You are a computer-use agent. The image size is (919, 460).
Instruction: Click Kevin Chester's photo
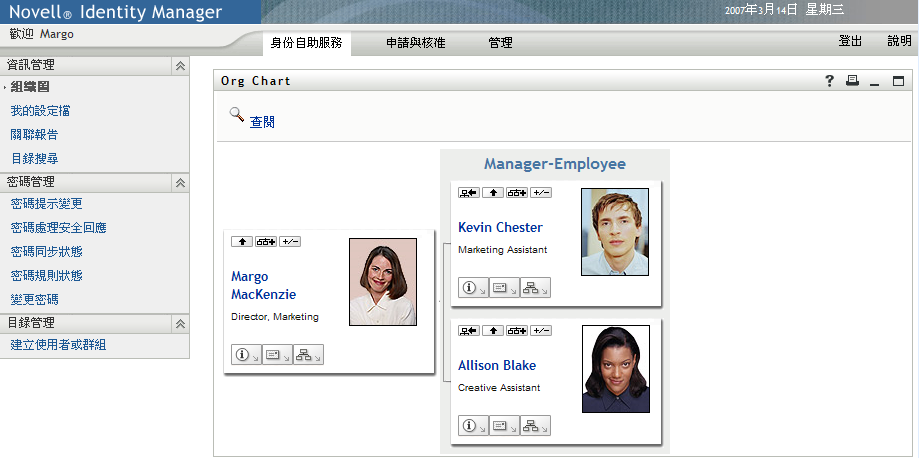615,232
